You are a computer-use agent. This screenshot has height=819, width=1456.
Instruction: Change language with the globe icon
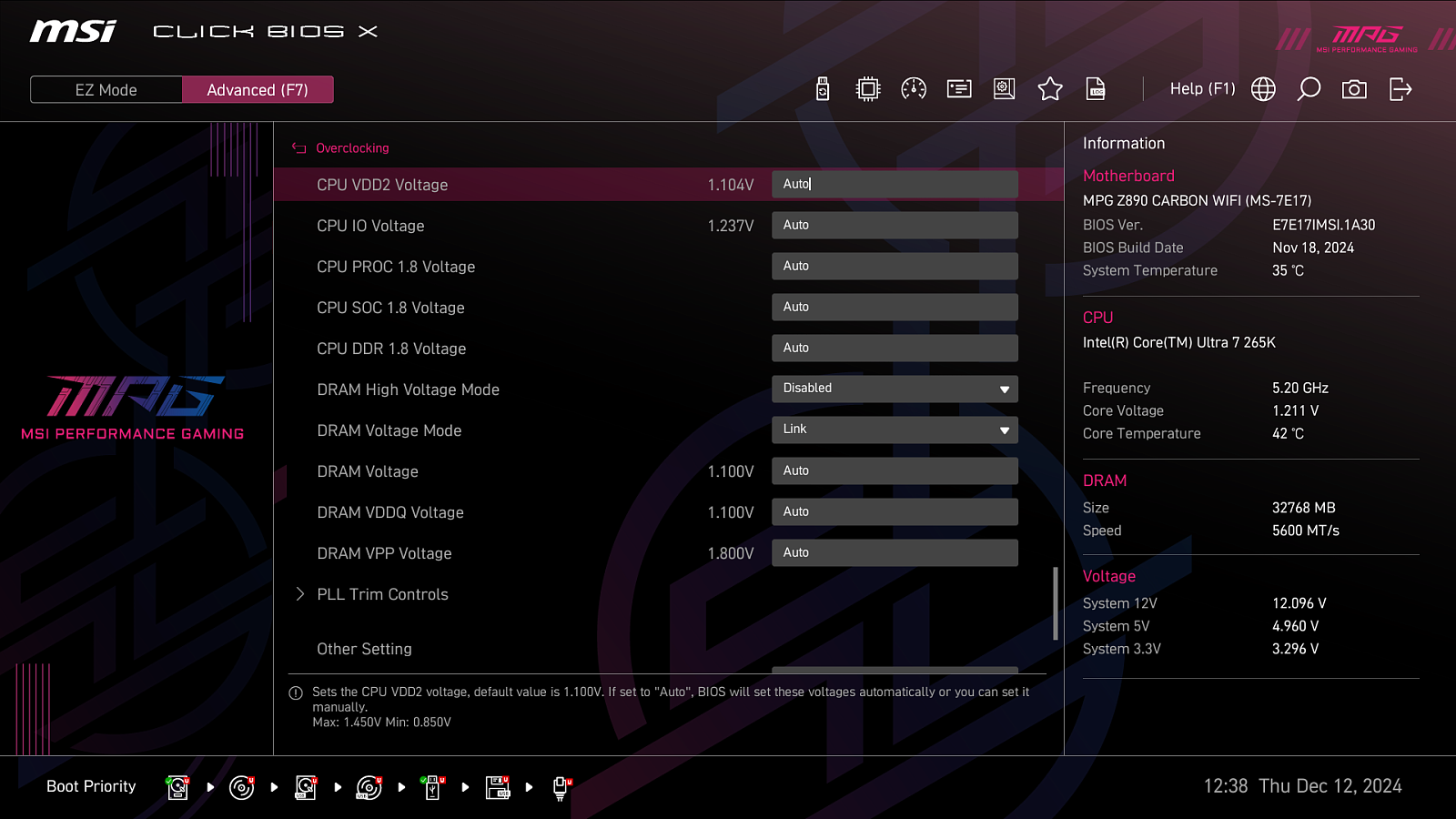1263,89
